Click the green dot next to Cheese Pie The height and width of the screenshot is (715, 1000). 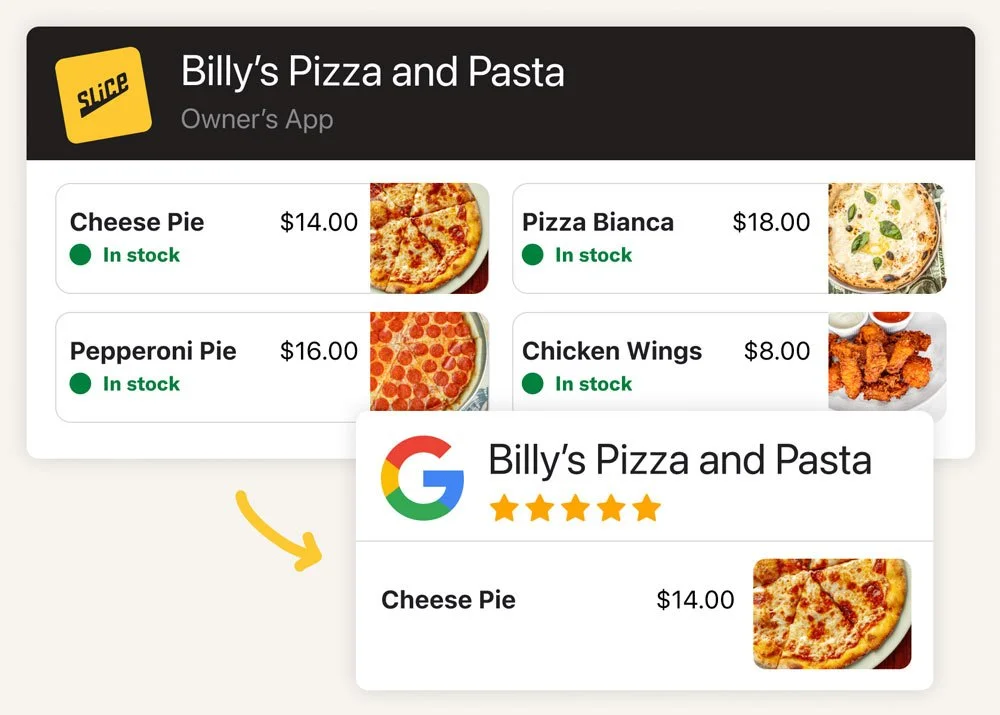80,255
